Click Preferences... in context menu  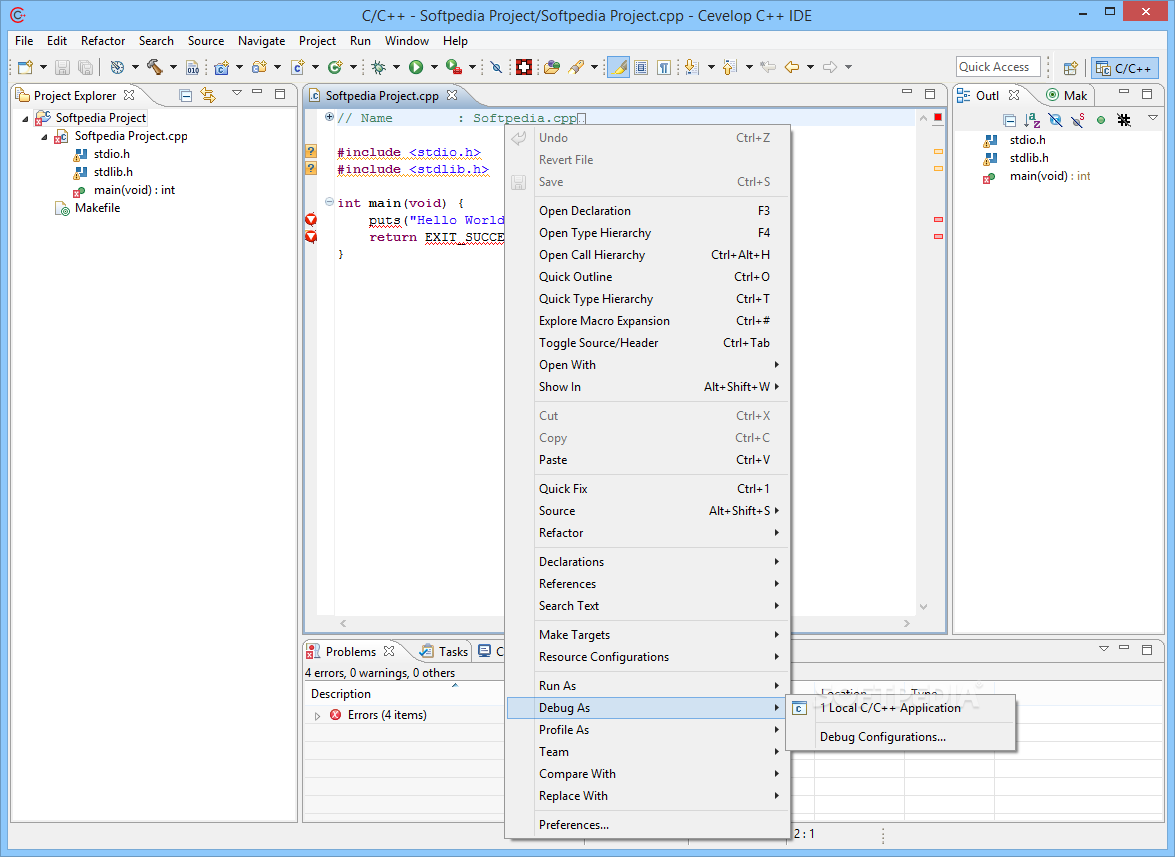(649, 825)
